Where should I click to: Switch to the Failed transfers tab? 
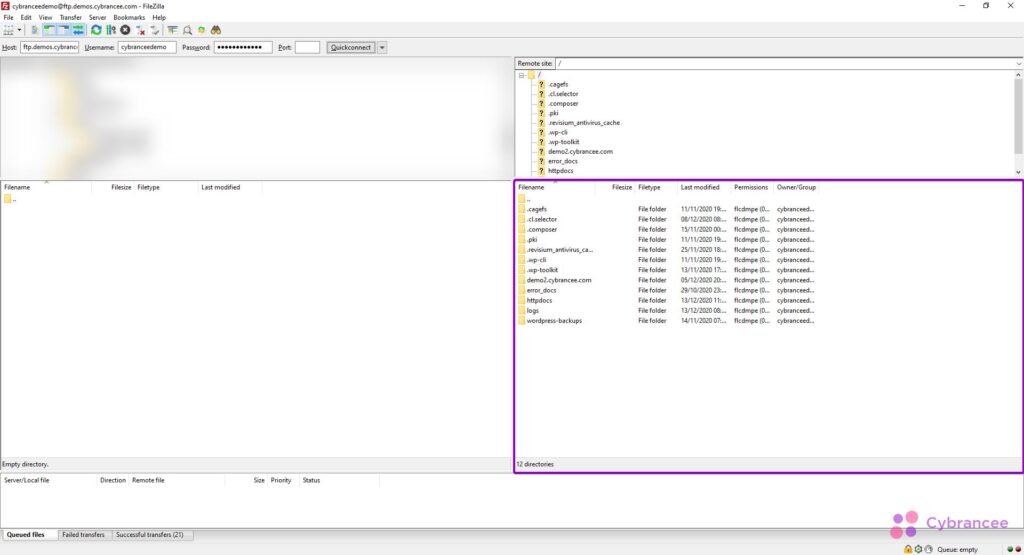click(83, 535)
